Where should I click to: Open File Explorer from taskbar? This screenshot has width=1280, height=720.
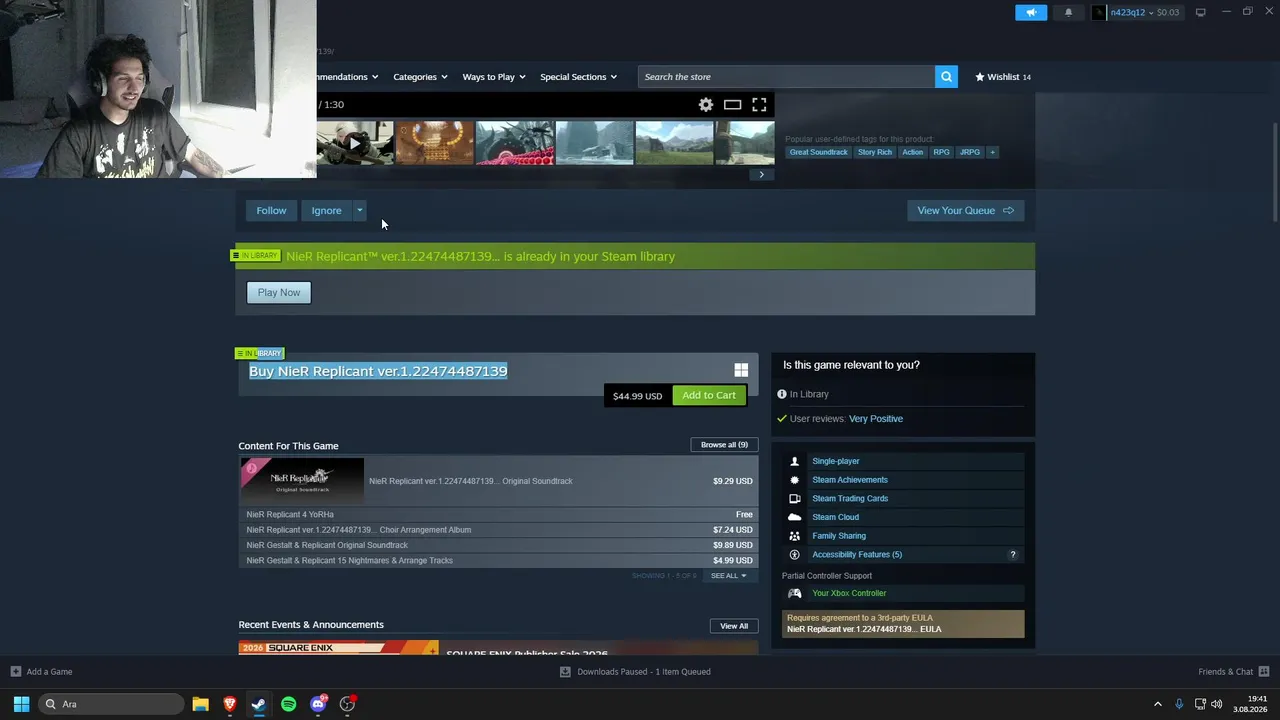point(200,704)
